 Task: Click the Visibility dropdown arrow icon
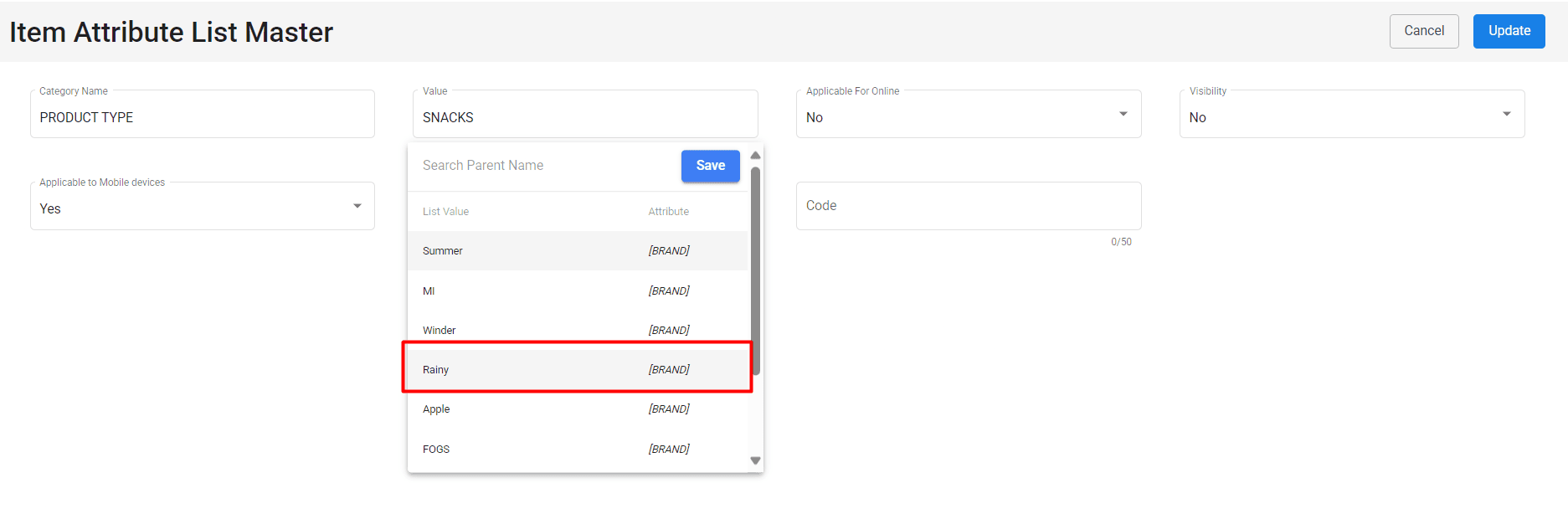pos(1506,115)
